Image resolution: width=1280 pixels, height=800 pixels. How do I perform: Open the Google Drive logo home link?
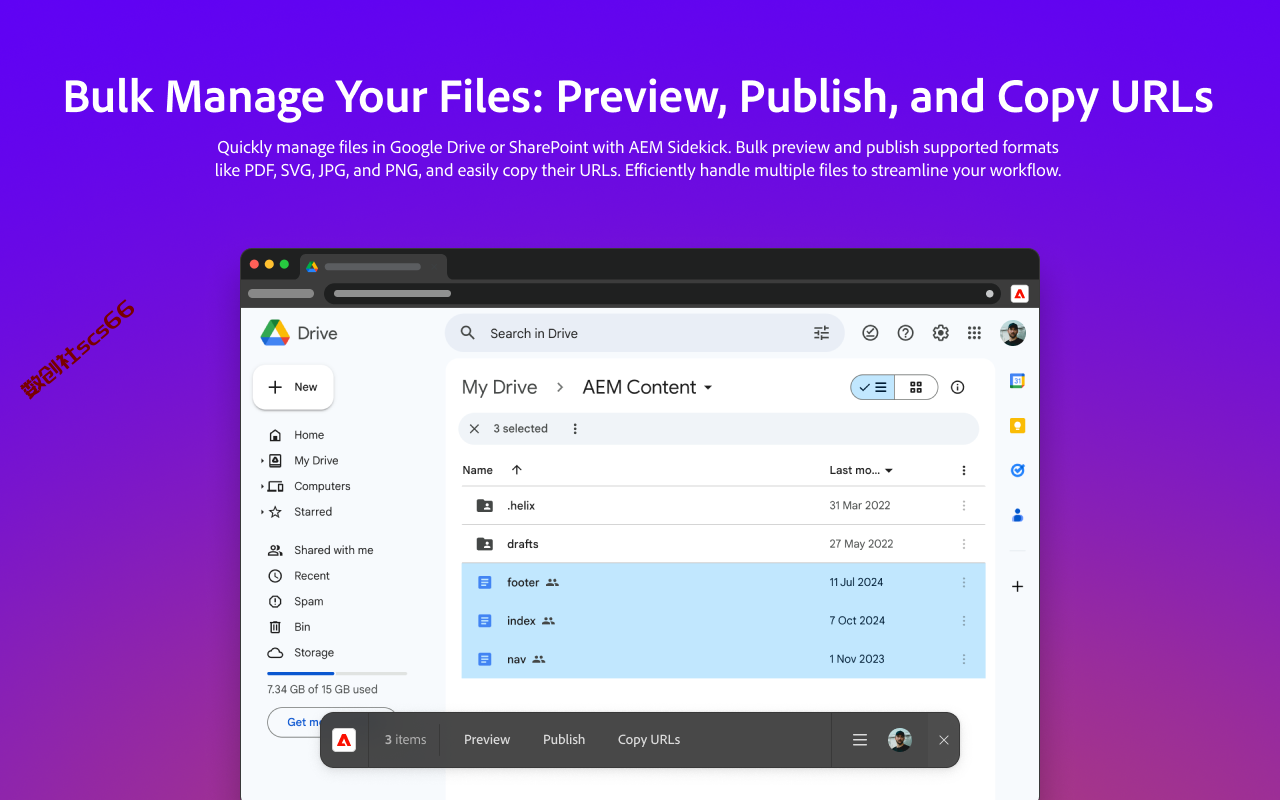point(299,333)
